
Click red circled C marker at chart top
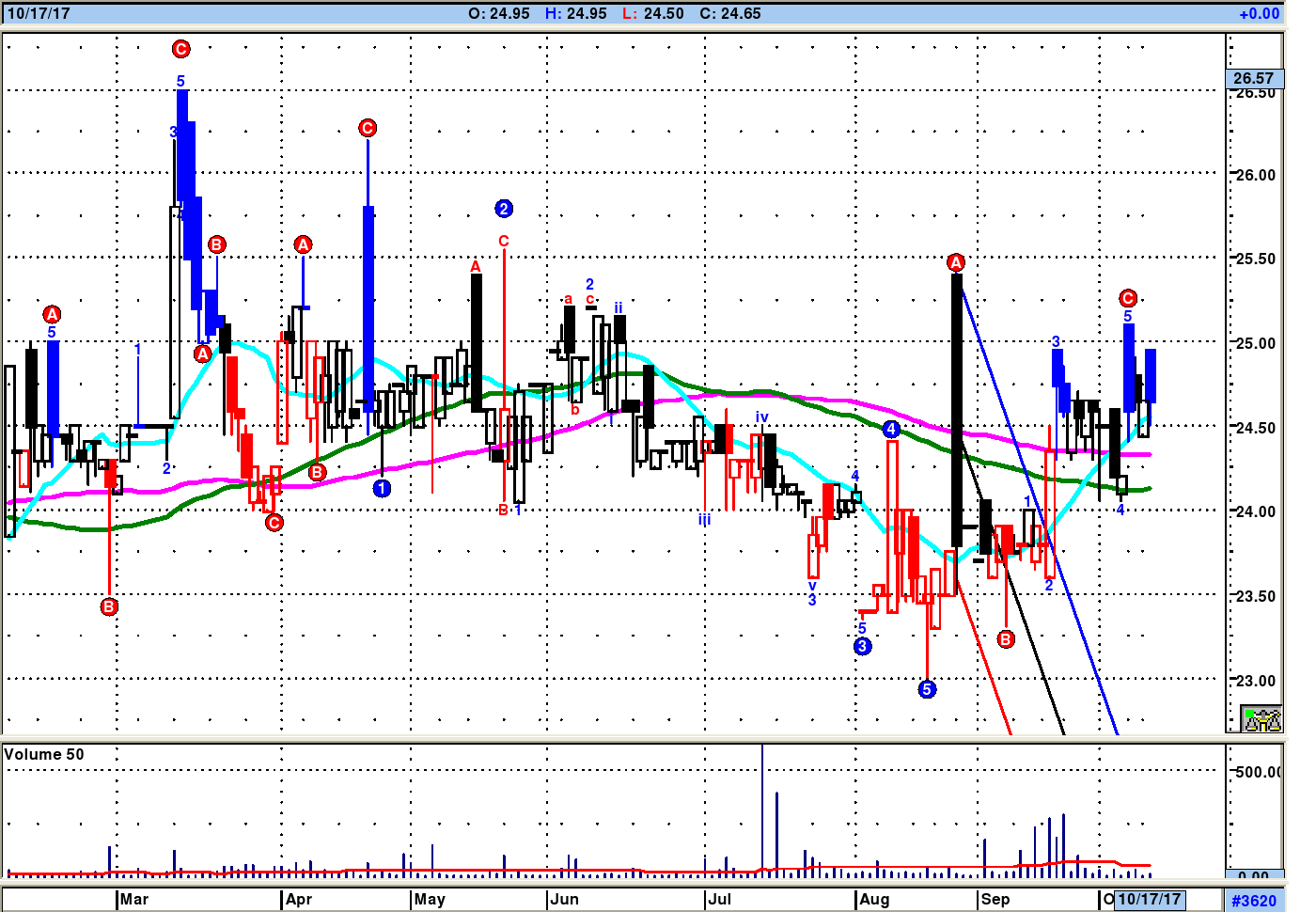coord(181,49)
